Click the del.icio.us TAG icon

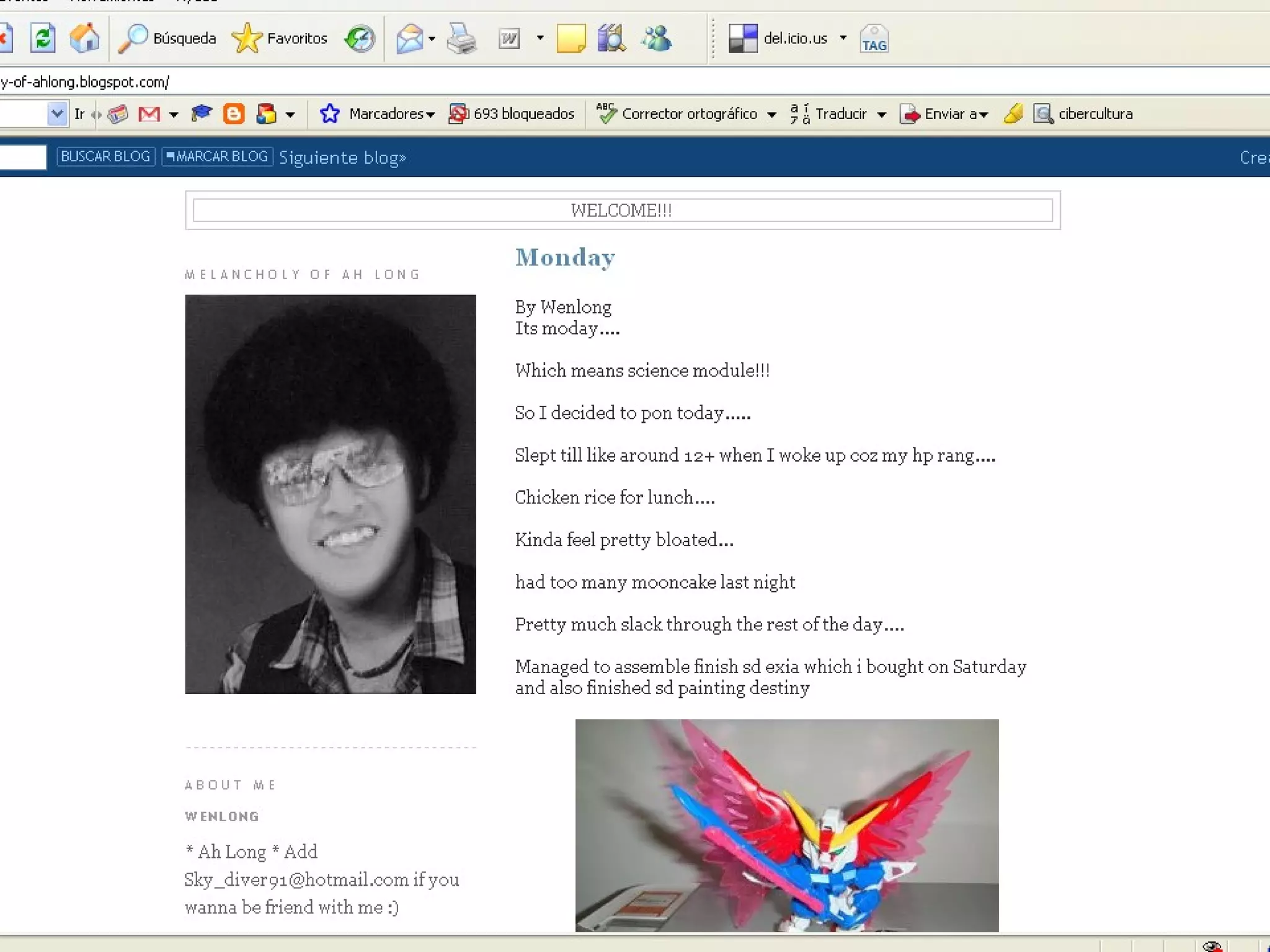(x=874, y=38)
